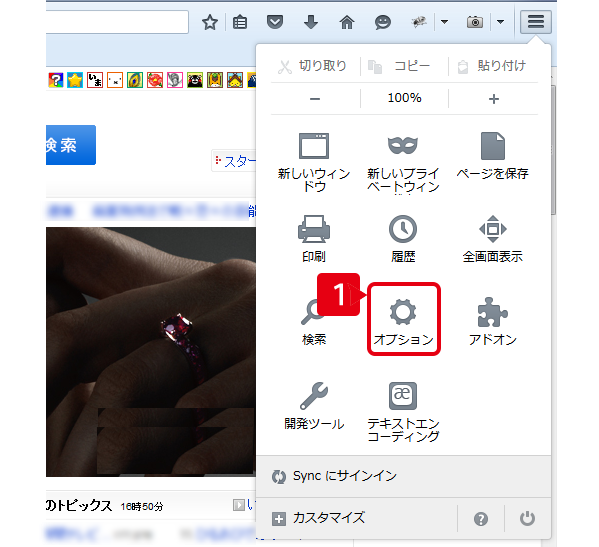Click the flower page icon
The width and height of the screenshot is (599, 547).
pyautogui.click(x=155, y=80)
